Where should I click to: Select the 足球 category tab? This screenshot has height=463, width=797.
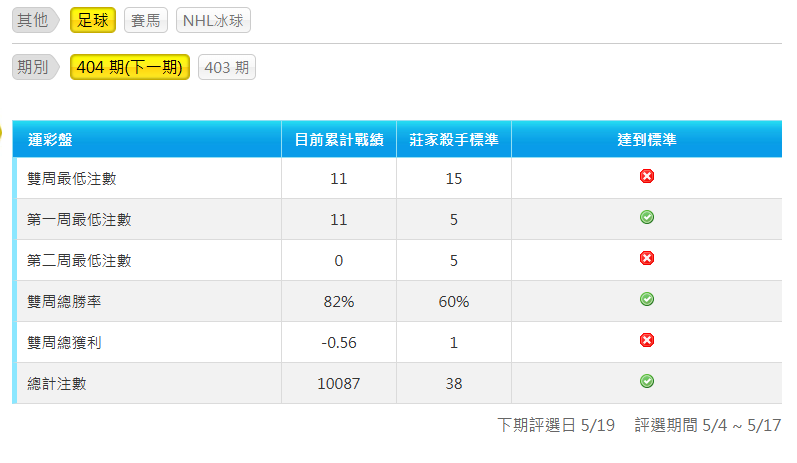(x=93, y=20)
